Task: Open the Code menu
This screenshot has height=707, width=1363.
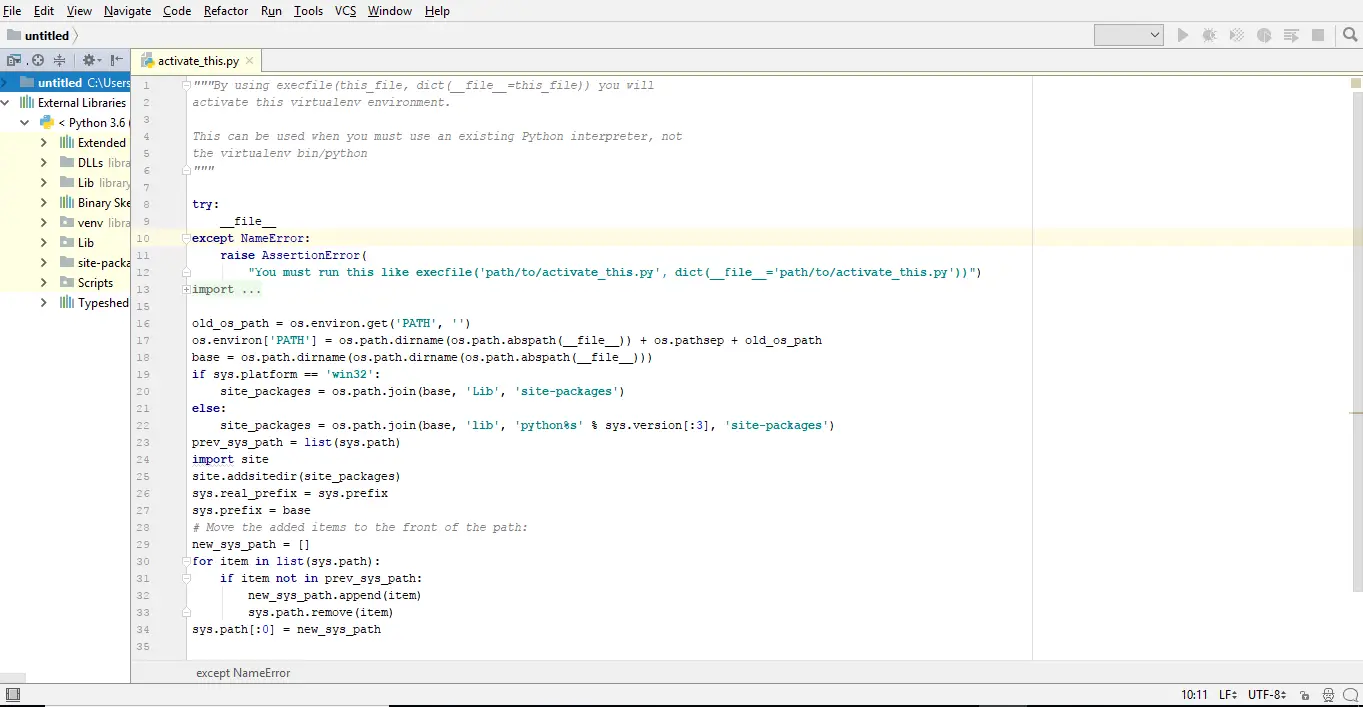Action: (x=177, y=11)
